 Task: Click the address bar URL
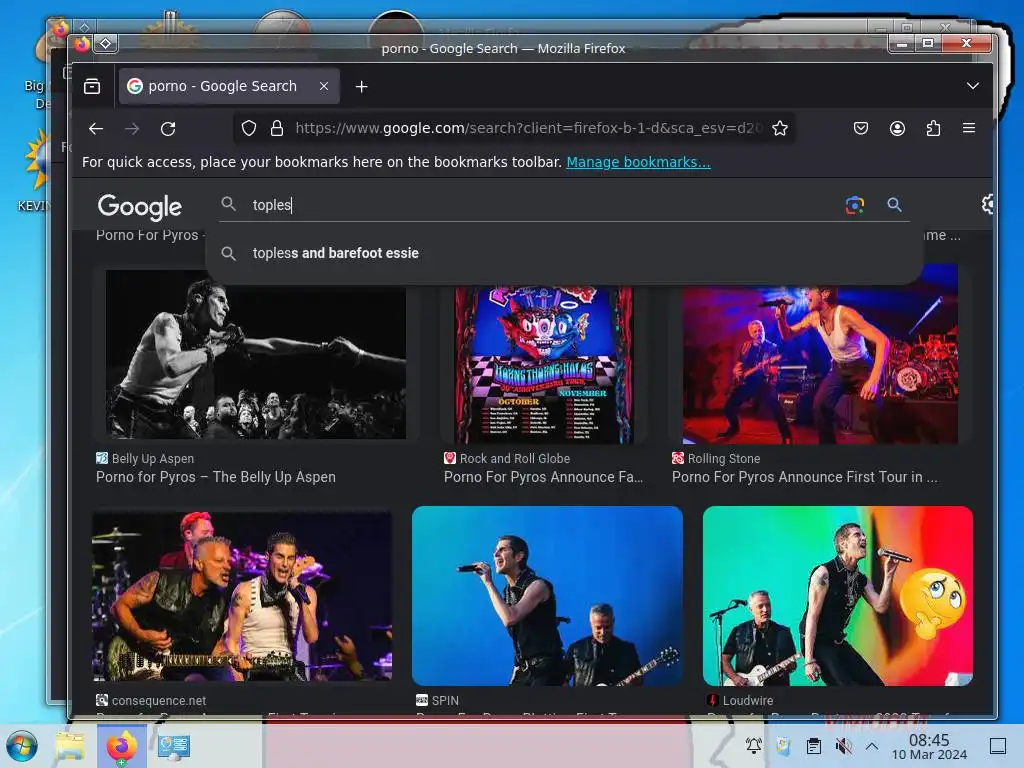(529, 128)
